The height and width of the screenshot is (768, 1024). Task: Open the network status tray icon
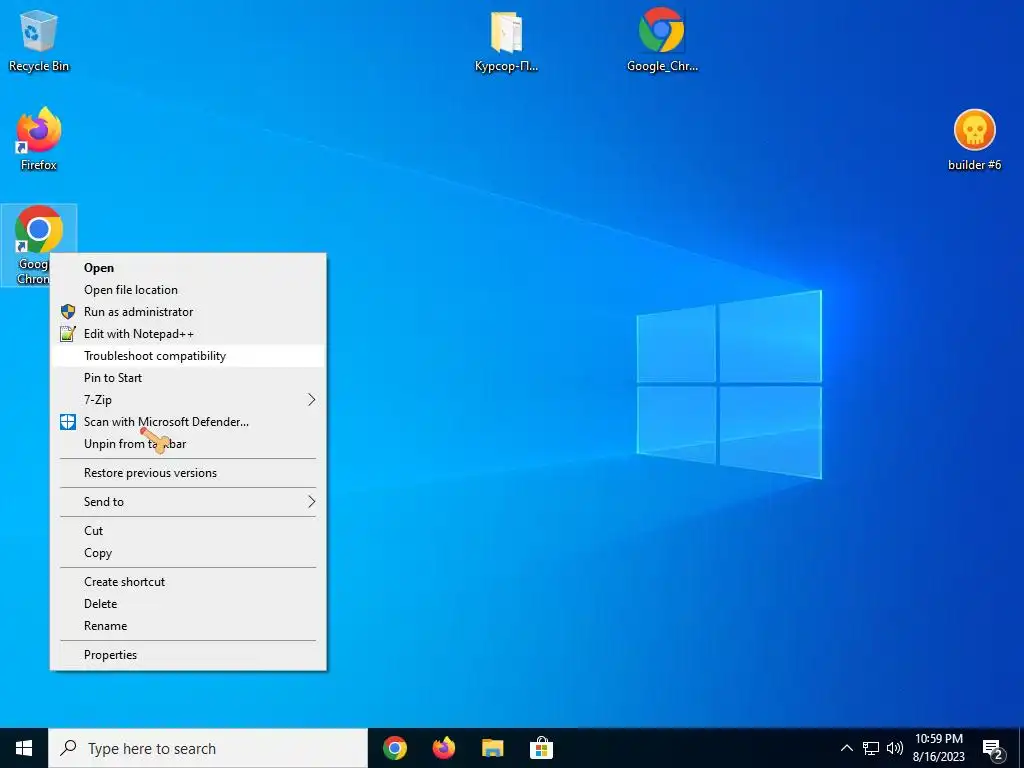coord(871,748)
